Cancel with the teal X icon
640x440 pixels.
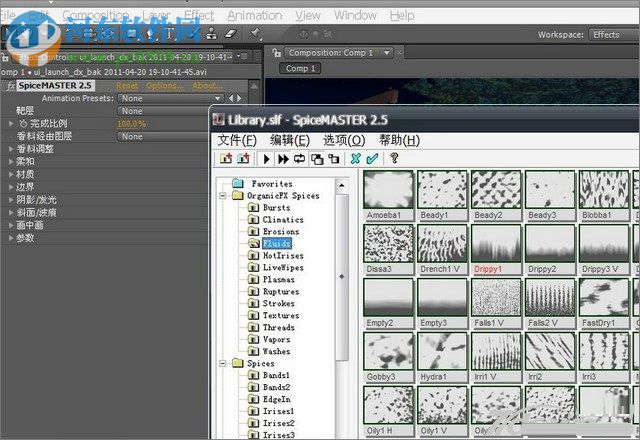356,159
